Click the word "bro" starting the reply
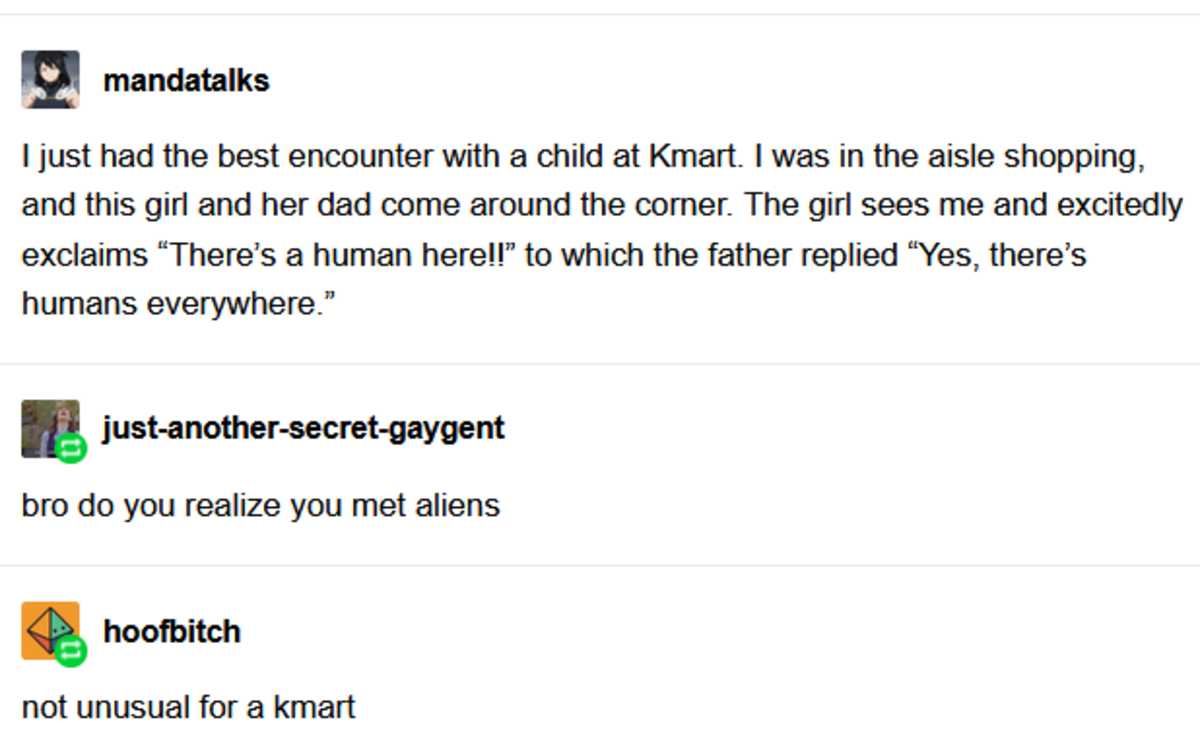This screenshot has width=1200, height=753. pos(44,505)
